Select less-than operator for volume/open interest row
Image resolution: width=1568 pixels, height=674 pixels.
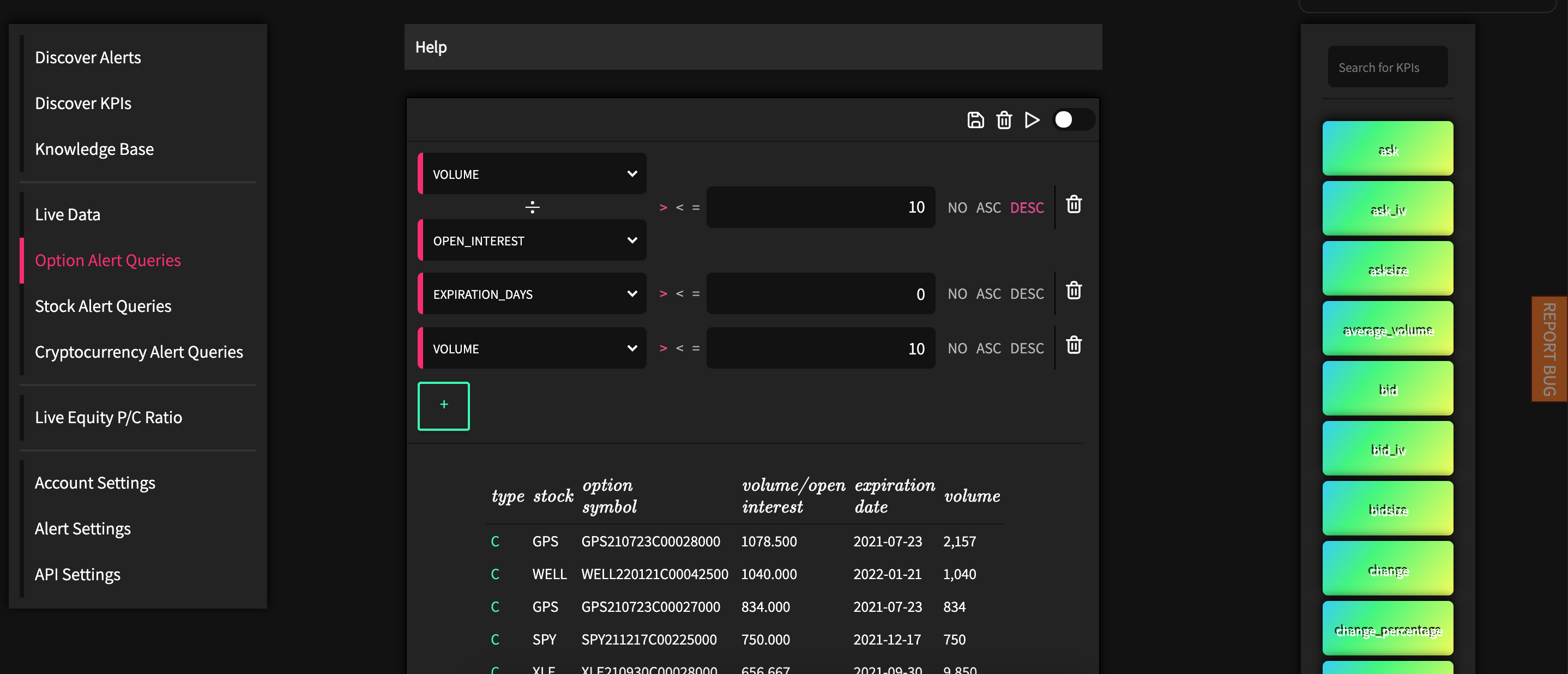click(680, 208)
